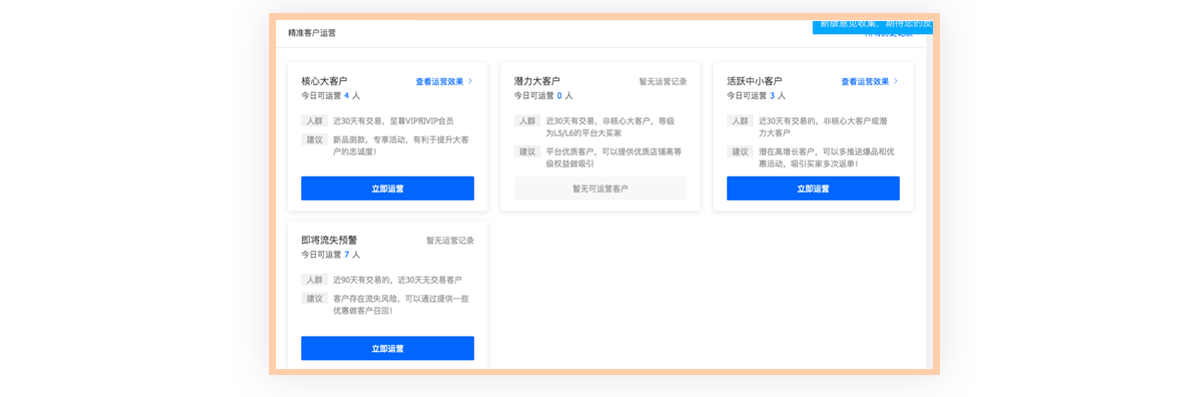Click 建议 tag in 即将流失预警 card
Image resolution: width=1200 pixels, height=397 pixels.
[x=315, y=298]
